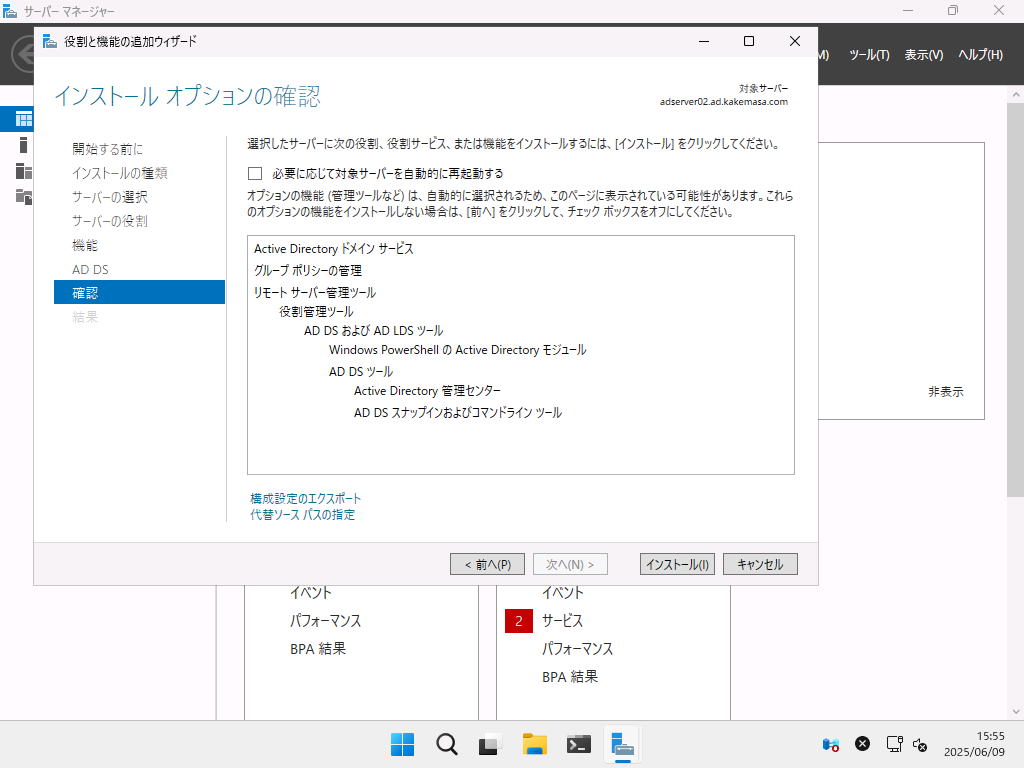The height and width of the screenshot is (768, 1024).
Task: Open File Explorer from the taskbar
Action: 535,744
